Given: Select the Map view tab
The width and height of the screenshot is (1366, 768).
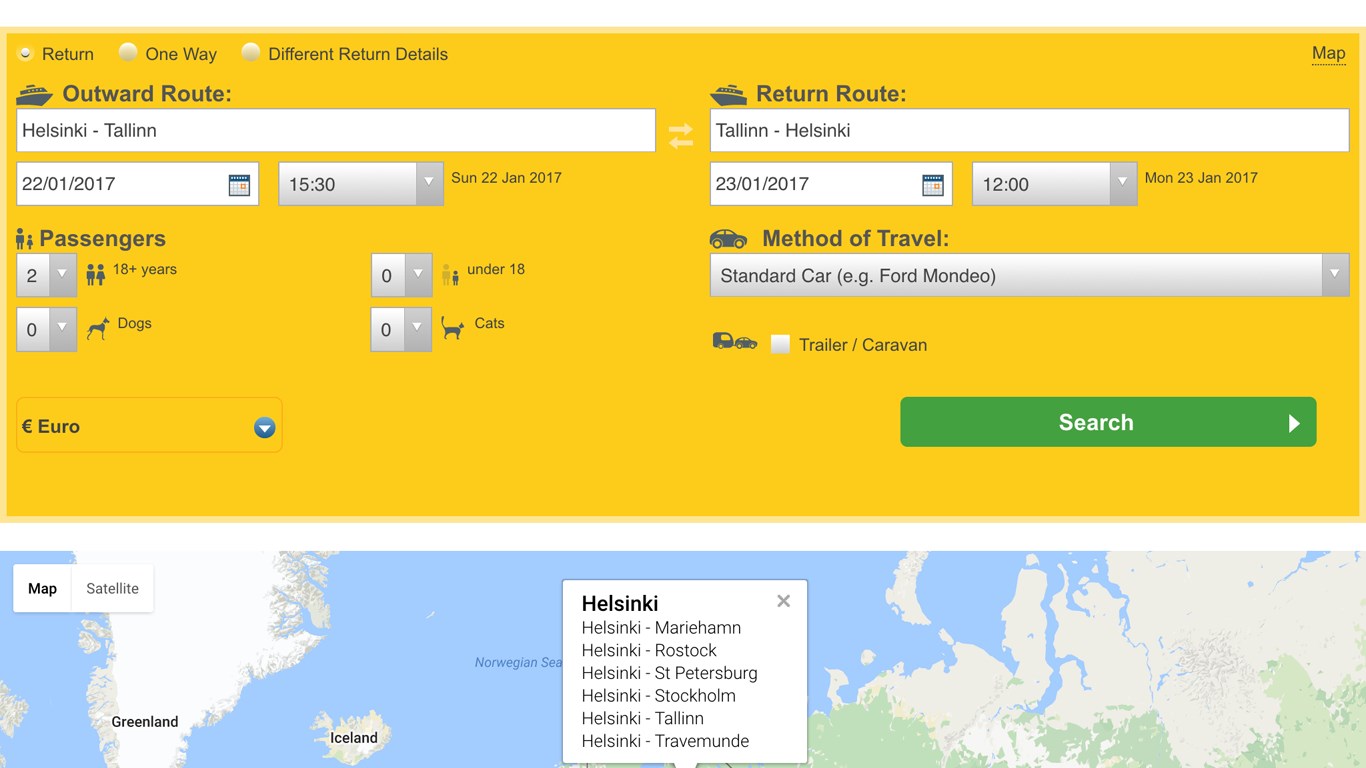Looking at the screenshot, I should [x=42, y=588].
